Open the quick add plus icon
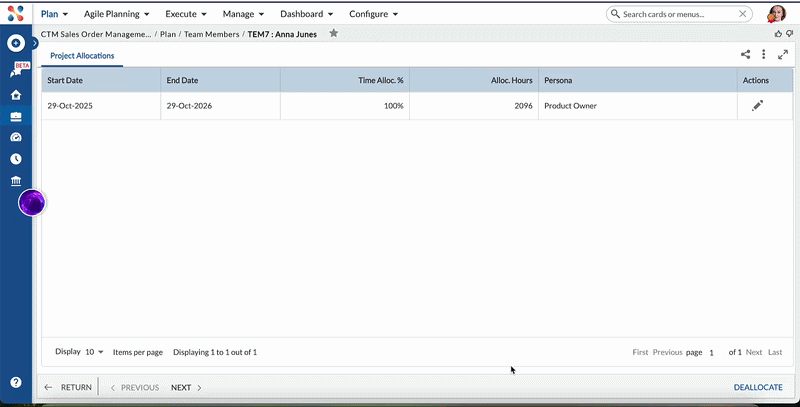Image resolution: width=800 pixels, height=407 pixels. (16, 43)
